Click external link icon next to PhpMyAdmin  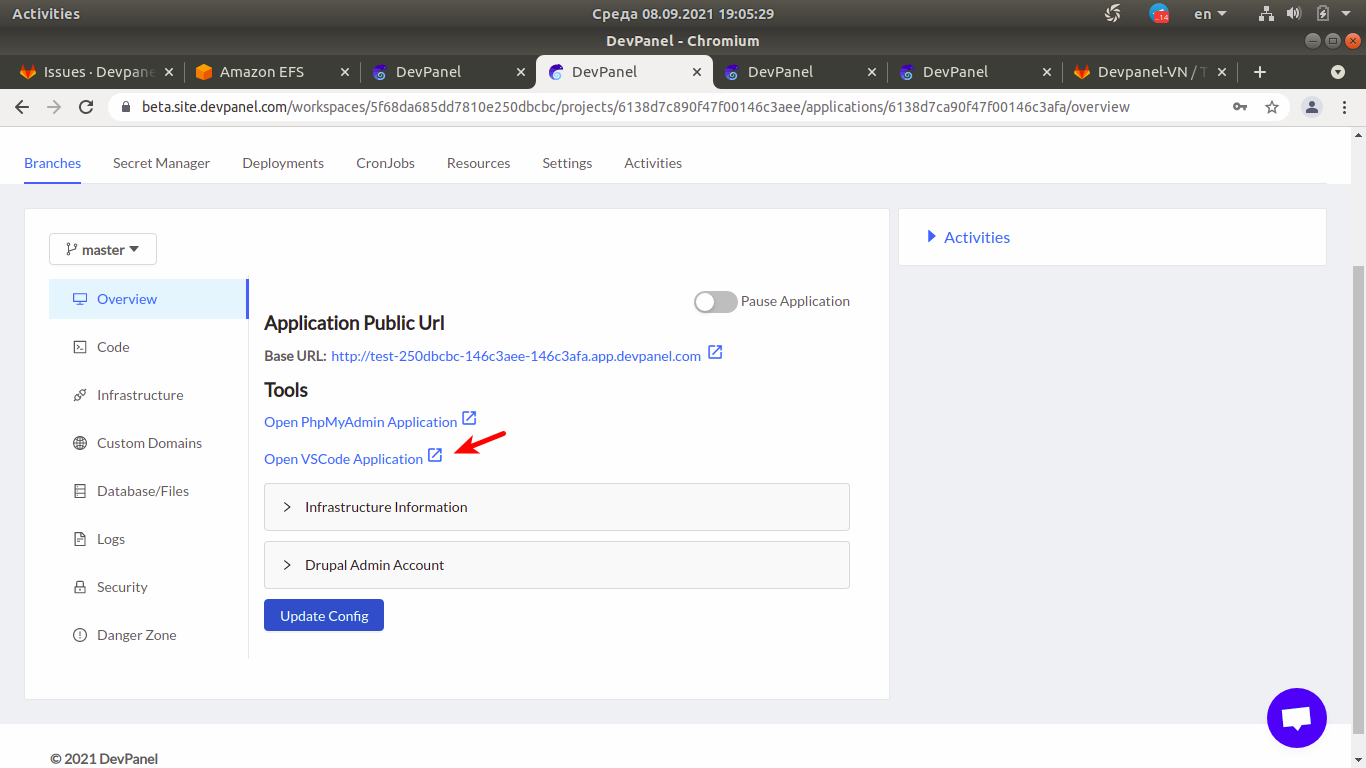(469, 419)
